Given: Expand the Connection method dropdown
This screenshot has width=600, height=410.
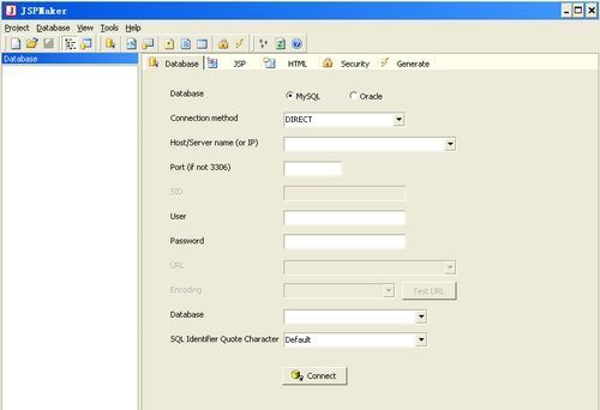Looking at the screenshot, I should pyautogui.click(x=399, y=120).
